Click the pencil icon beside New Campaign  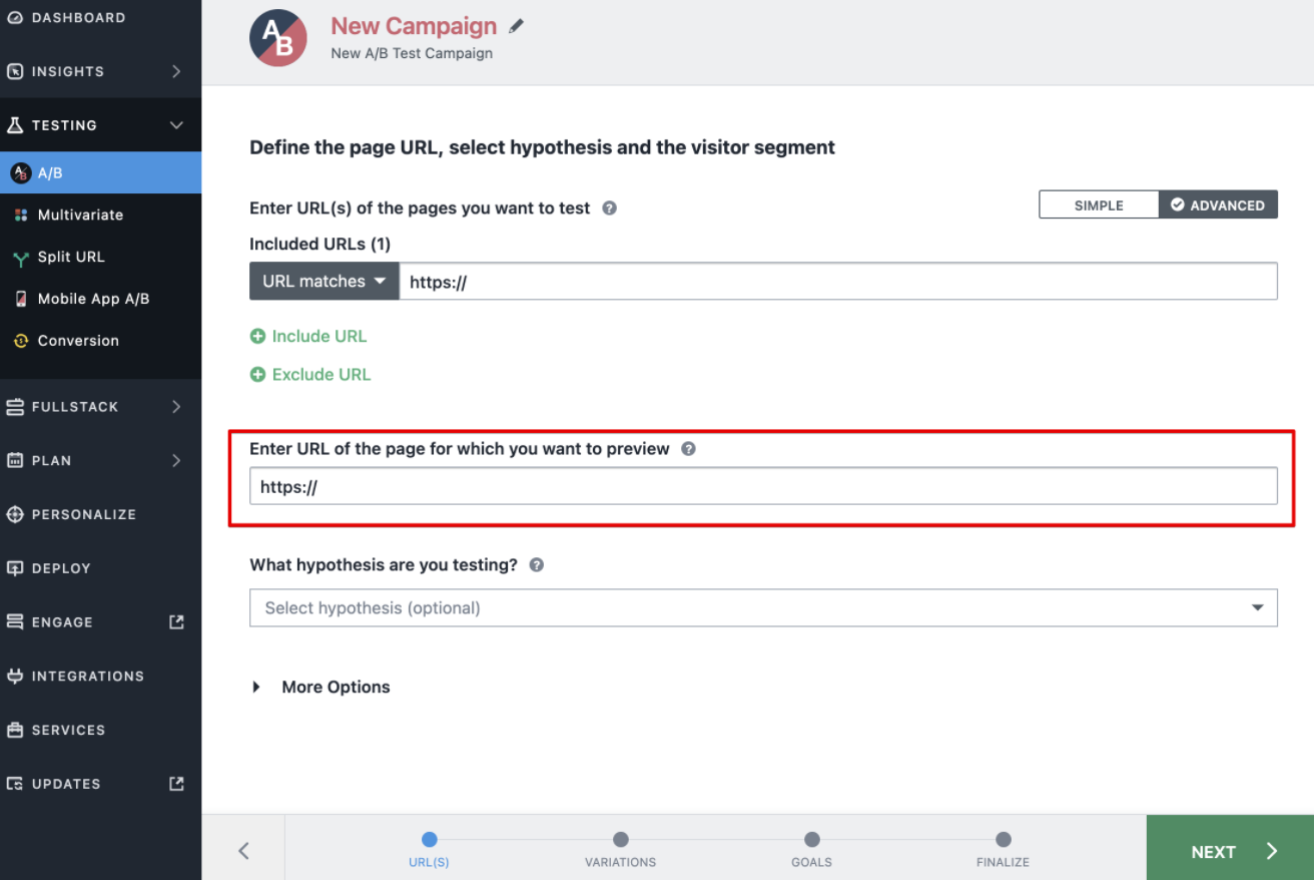[x=516, y=26]
